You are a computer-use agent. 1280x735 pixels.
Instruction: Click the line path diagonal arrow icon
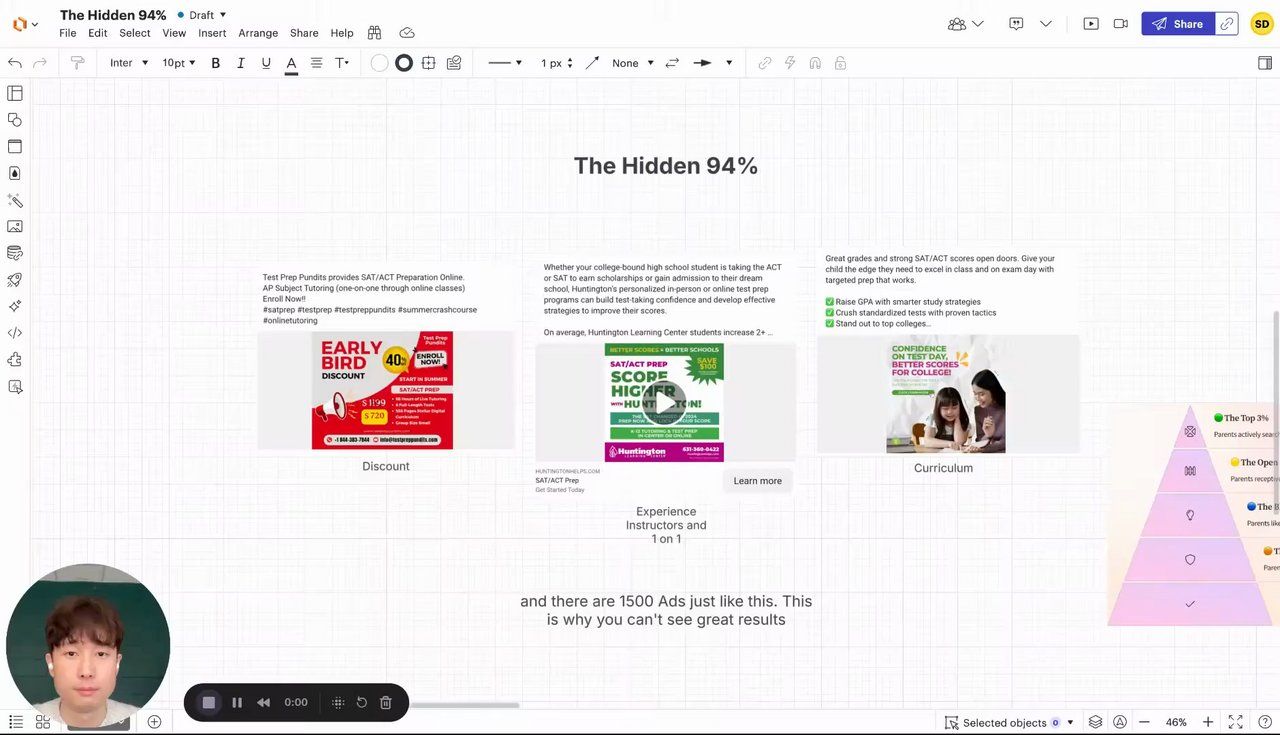pos(592,63)
